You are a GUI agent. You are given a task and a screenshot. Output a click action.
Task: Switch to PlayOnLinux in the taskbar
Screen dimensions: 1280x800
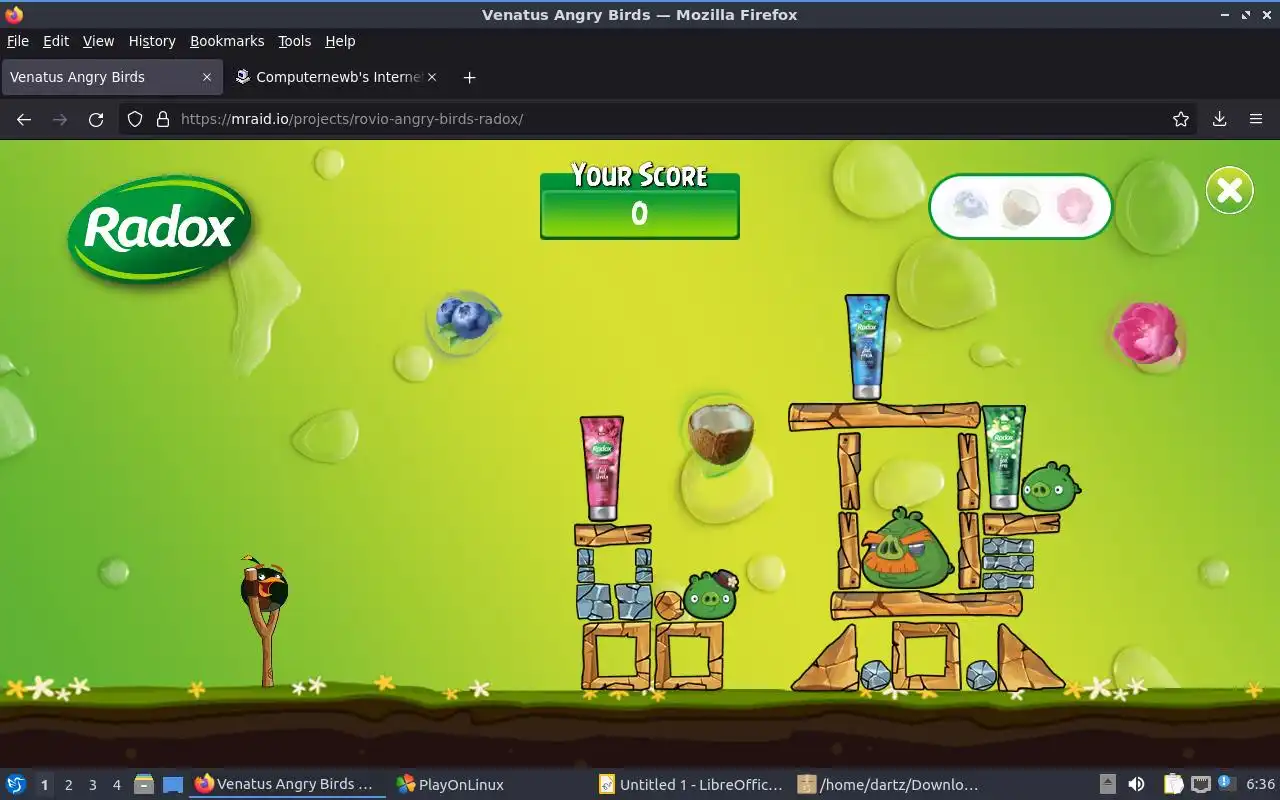pyautogui.click(x=450, y=785)
